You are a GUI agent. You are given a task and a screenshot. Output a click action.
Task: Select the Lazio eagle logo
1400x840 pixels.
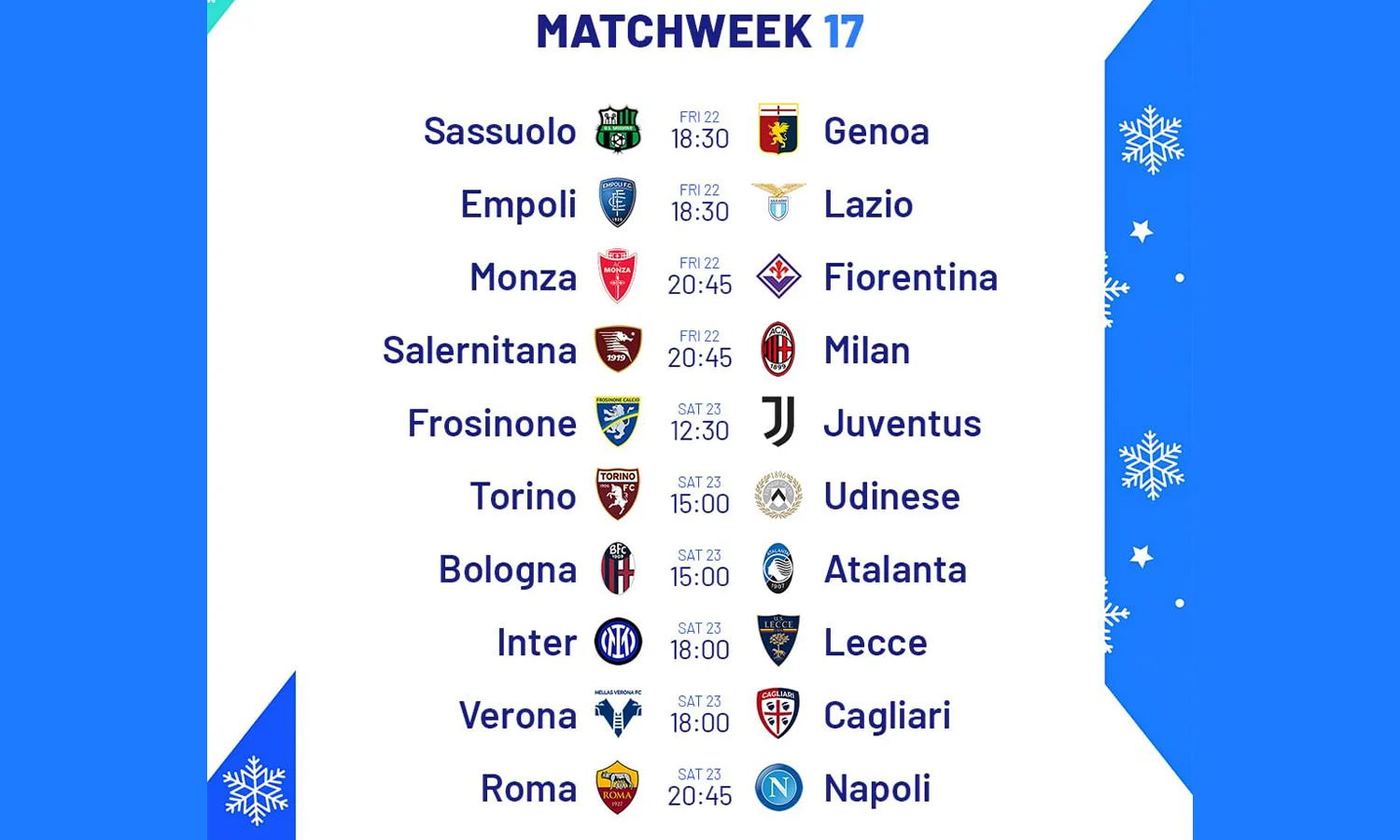pyautogui.click(x=778, y=203)
